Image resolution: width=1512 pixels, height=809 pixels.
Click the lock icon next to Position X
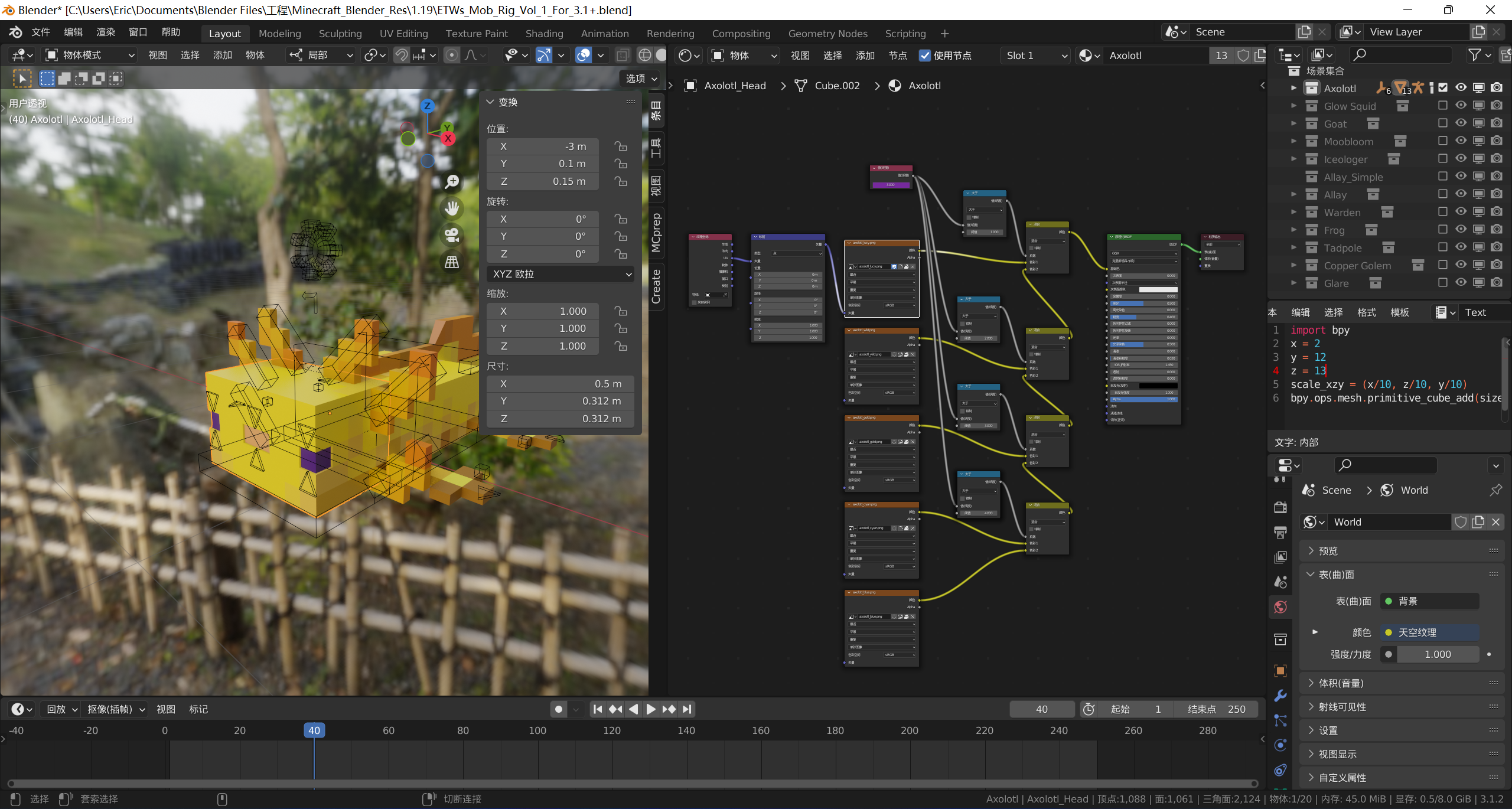pos(620,146)
